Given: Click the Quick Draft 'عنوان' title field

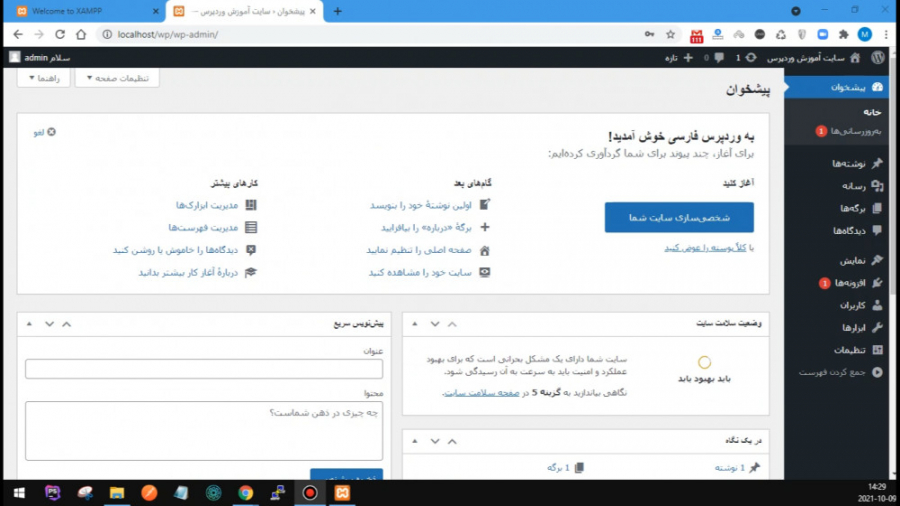Looking at the screenshot, I should (204, 369).
